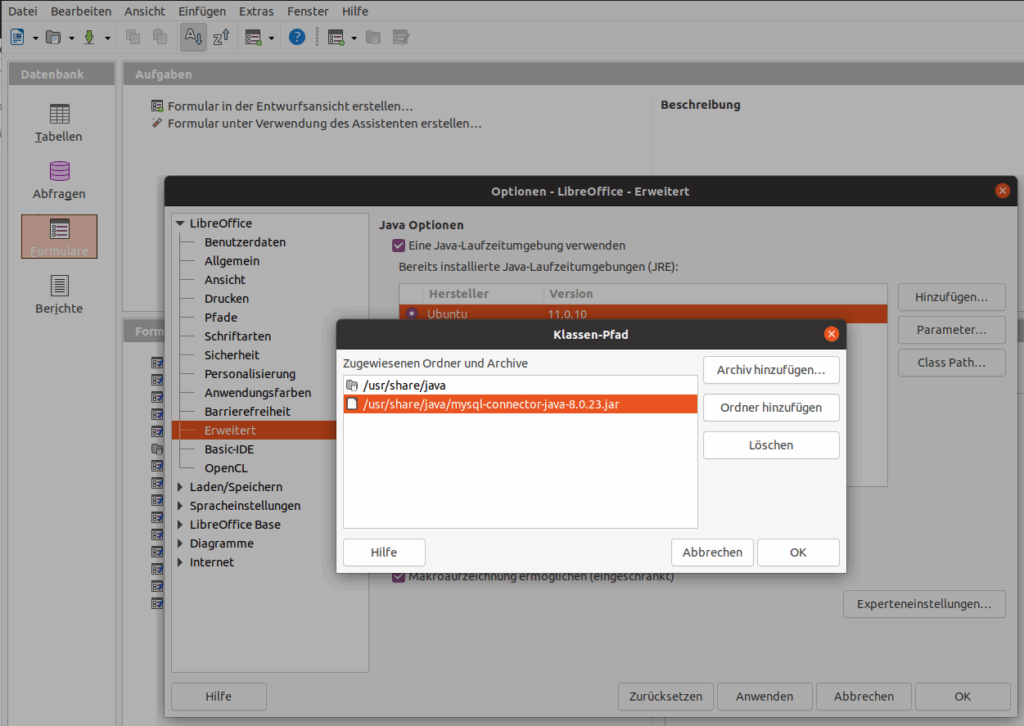Close the Klassen-Pfad dialog
1024x726 pixels.
click(831, 334)
